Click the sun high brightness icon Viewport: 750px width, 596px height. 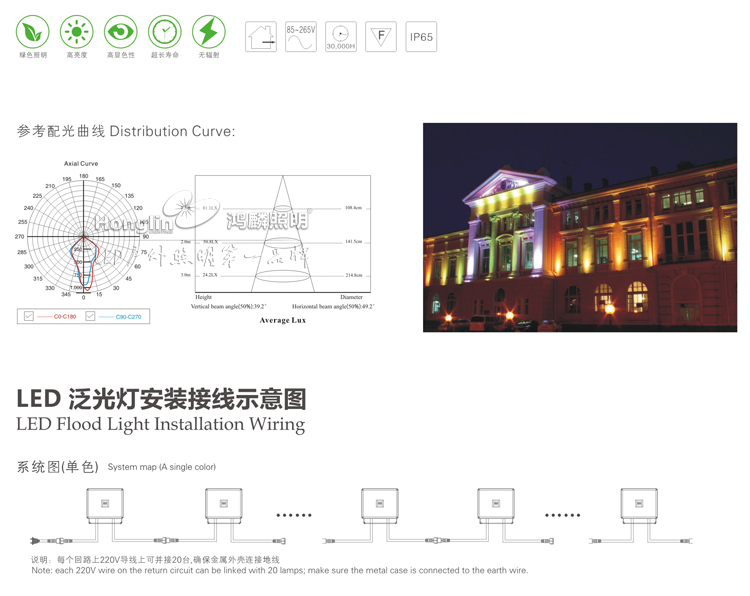(77, 32)
